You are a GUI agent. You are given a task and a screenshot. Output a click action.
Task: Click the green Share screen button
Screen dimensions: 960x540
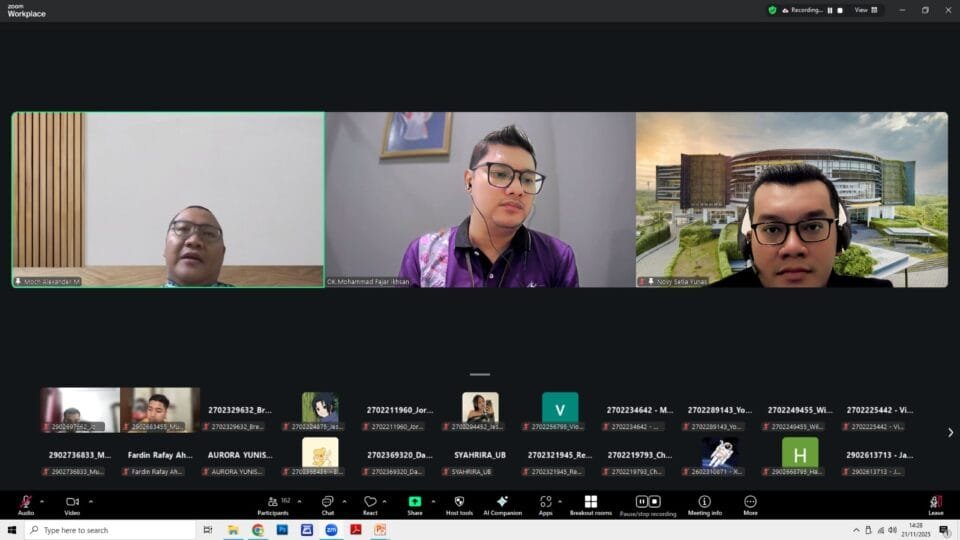(414, 502)
